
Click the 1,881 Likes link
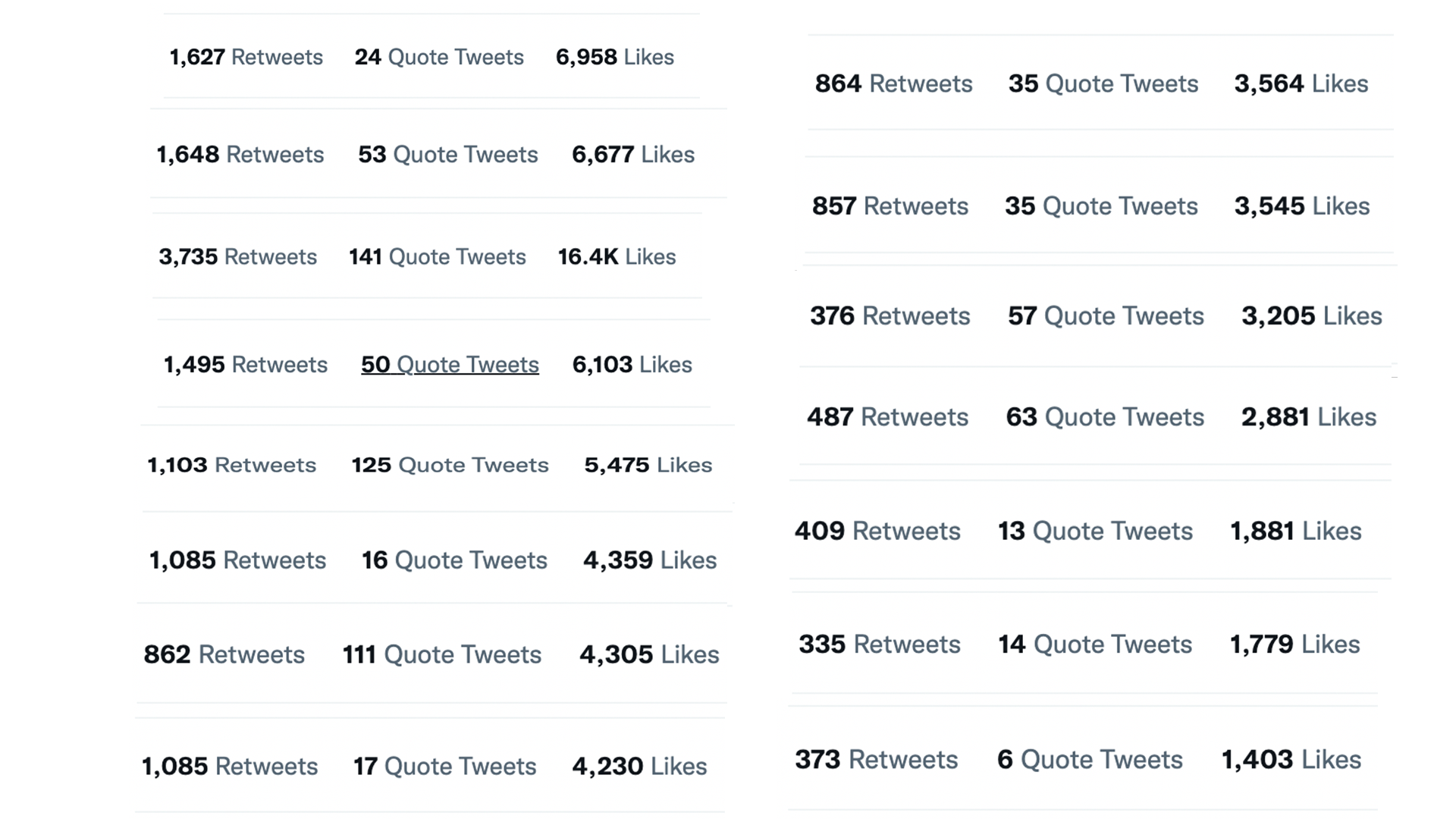[1295, 532]
